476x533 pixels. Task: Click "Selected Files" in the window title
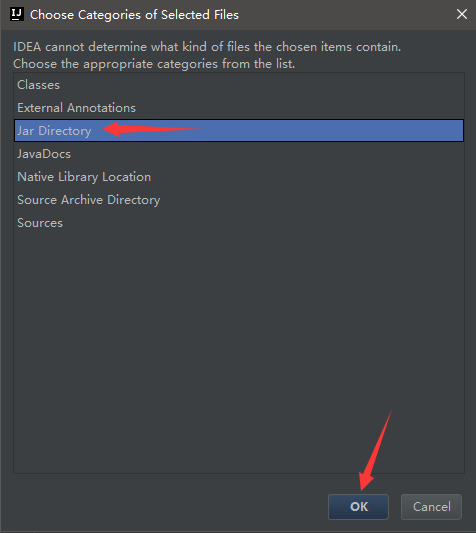[x=200, y=15]
